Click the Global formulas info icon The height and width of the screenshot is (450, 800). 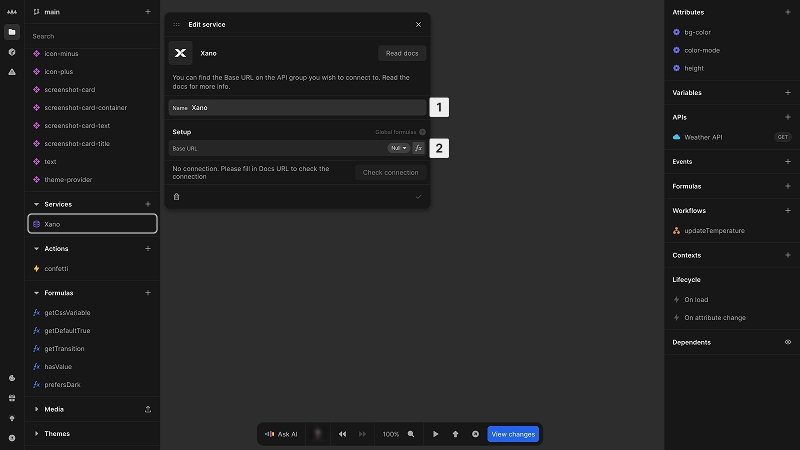point(422,132)
